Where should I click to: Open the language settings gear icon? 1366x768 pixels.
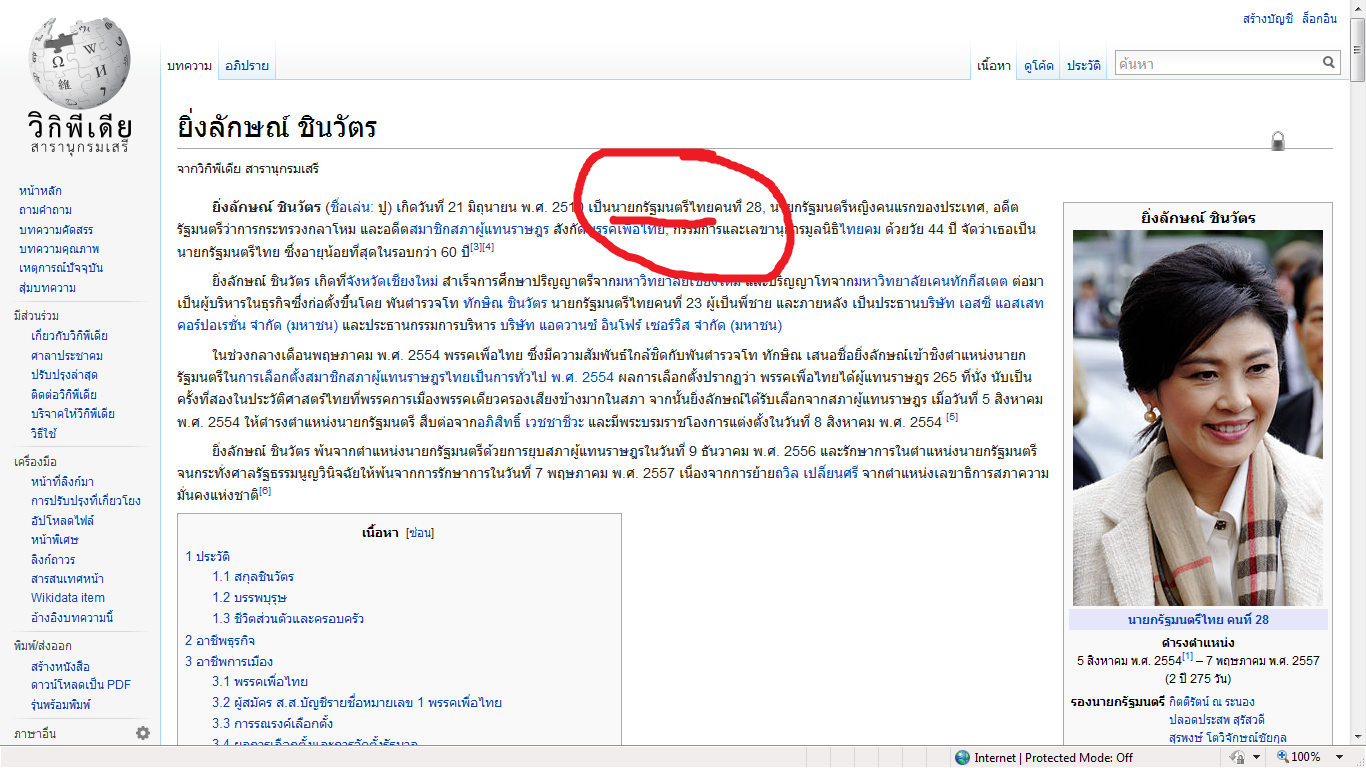(x=143, y=733)
